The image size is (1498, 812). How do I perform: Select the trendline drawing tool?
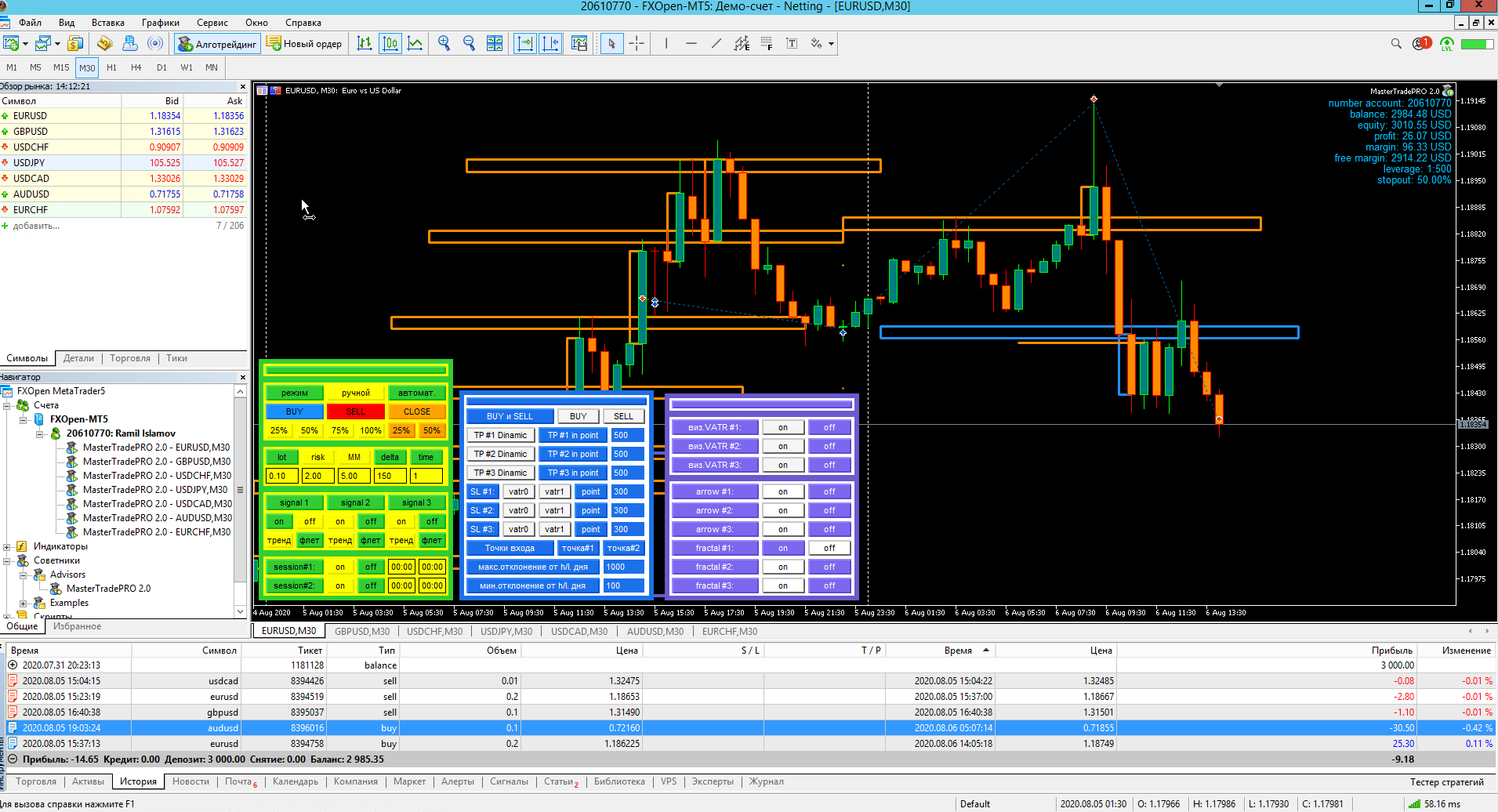716,43
